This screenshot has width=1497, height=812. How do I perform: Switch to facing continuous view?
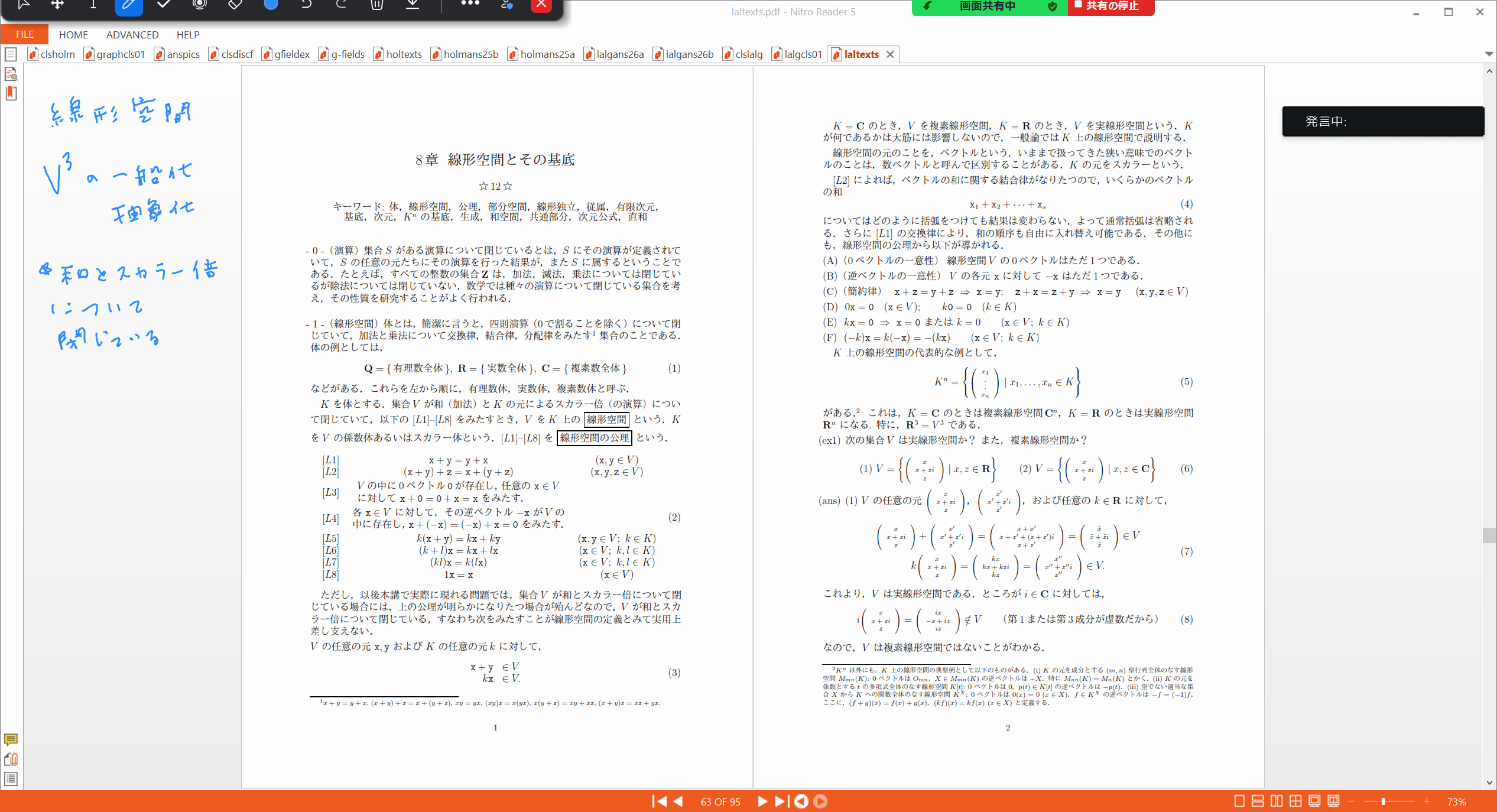click(x=1295, y=801)
